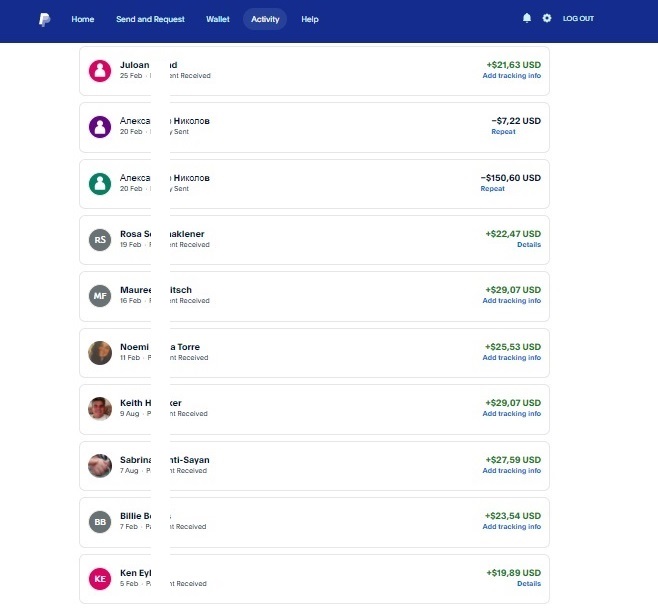Screen dimensions: 658x608
Task: Click the purple avatar for the −$7,22 payment
Action: (x=100, y=127)
